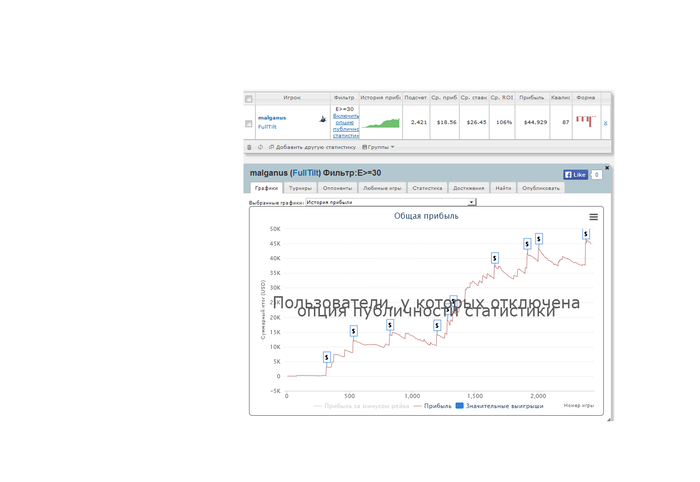Click the refresh icon beside the trash icon
This screenshot has width=700, height=482.
(x=260, y=147)
